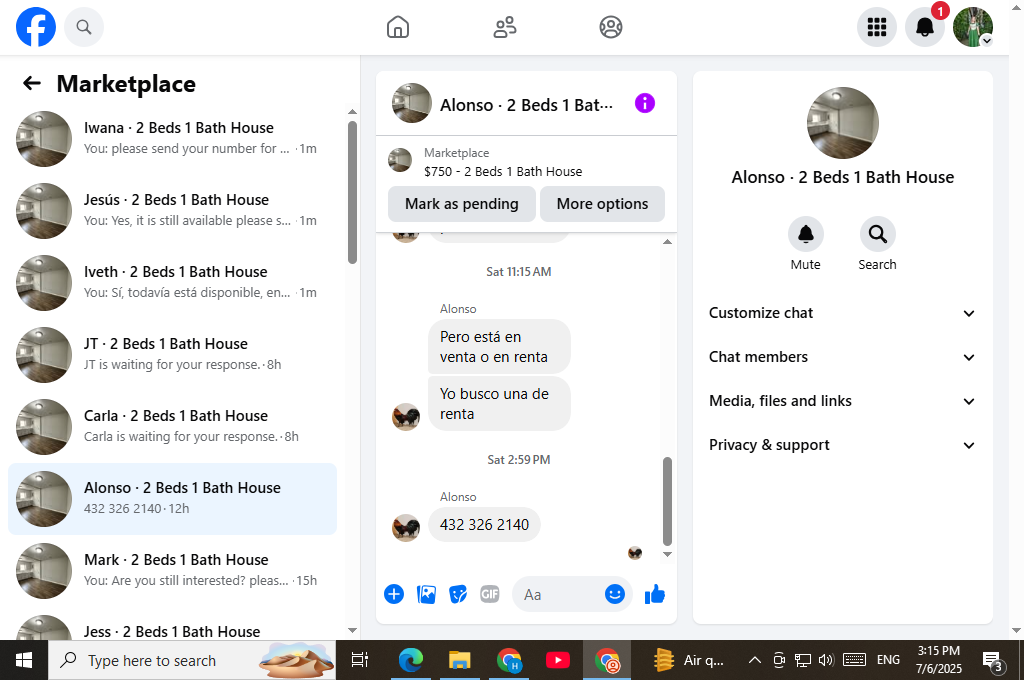Image resolution: width=1024 pixels, height=680 pixels.
Task: Open conversation info purple icon
Action: point(645,103)
